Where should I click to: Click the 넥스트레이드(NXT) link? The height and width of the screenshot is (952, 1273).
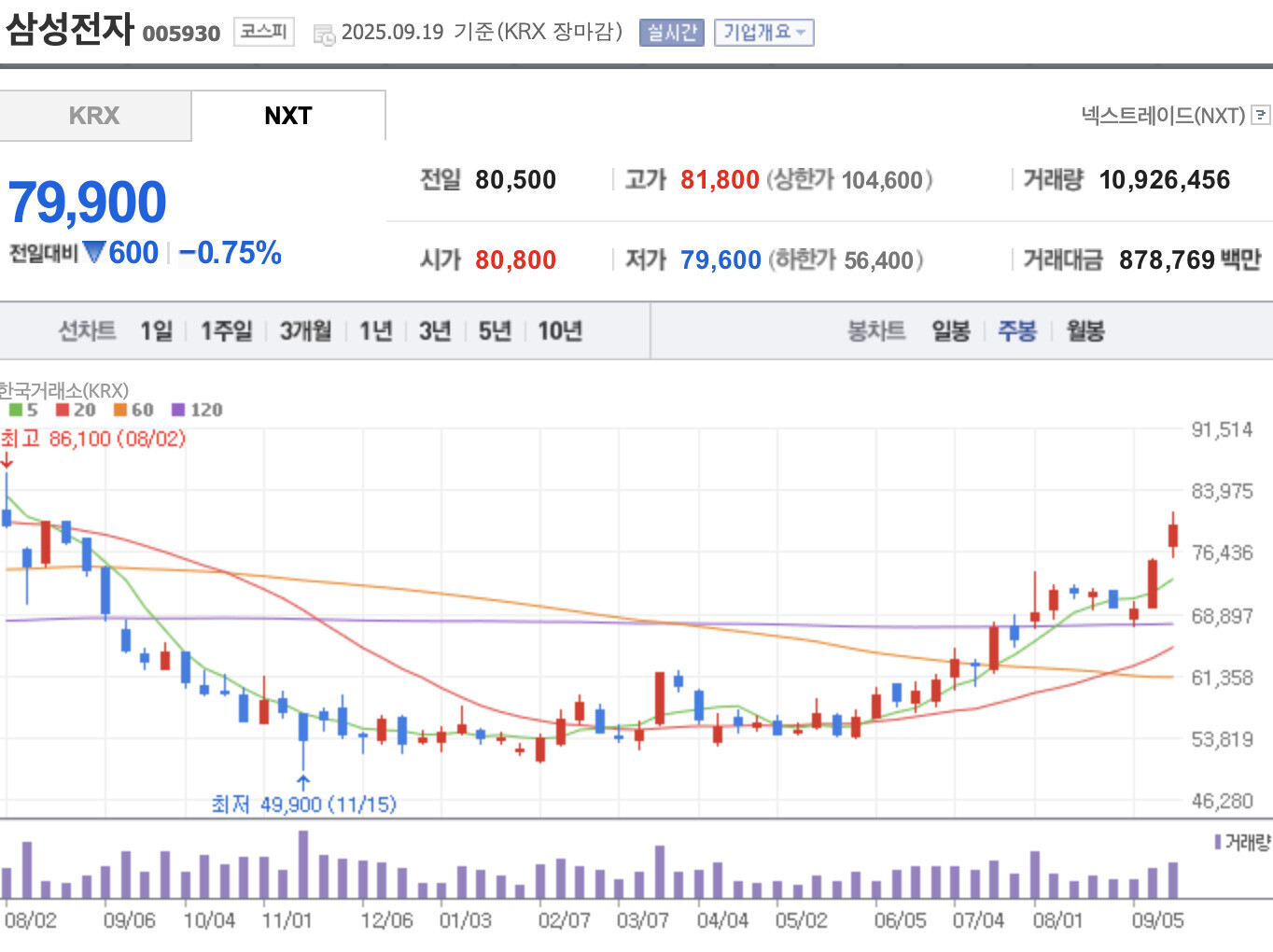(x=1163, y=116)
